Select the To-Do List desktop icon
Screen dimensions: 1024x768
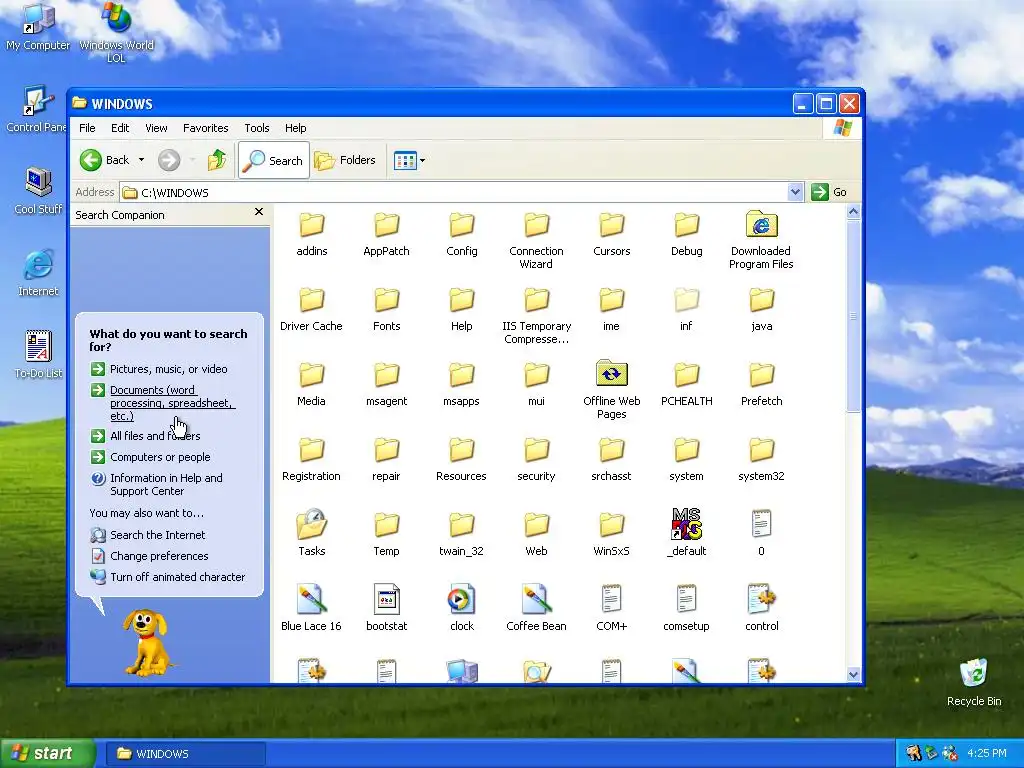point(38,355)
